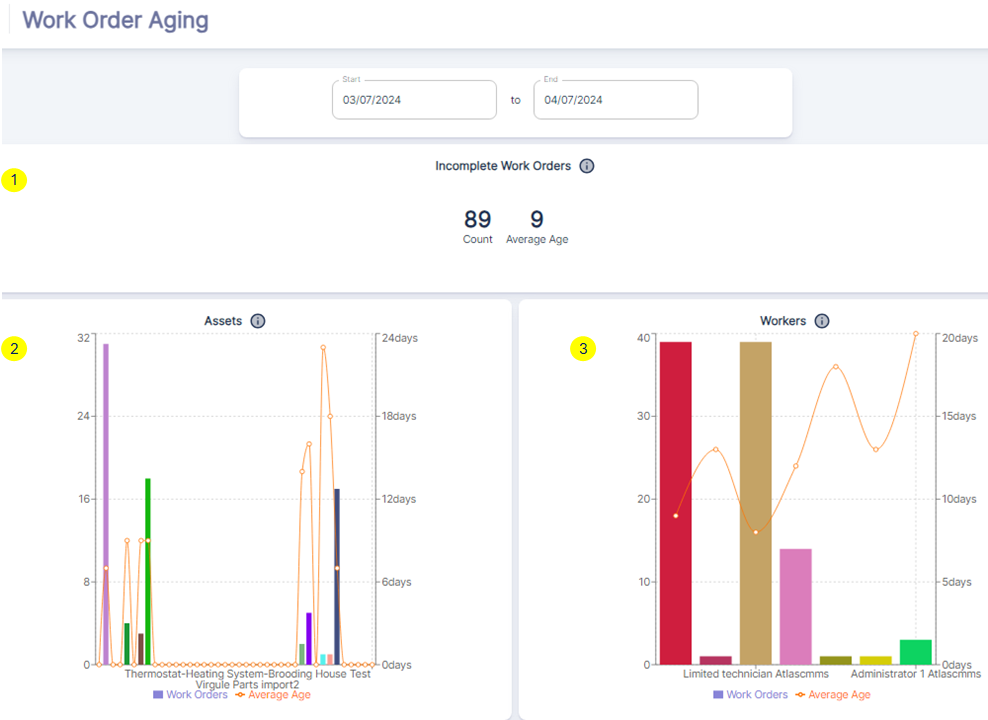The height and width of the screenshot is (720, 988).
Task: Open the End date field
Action: (615, 100)
